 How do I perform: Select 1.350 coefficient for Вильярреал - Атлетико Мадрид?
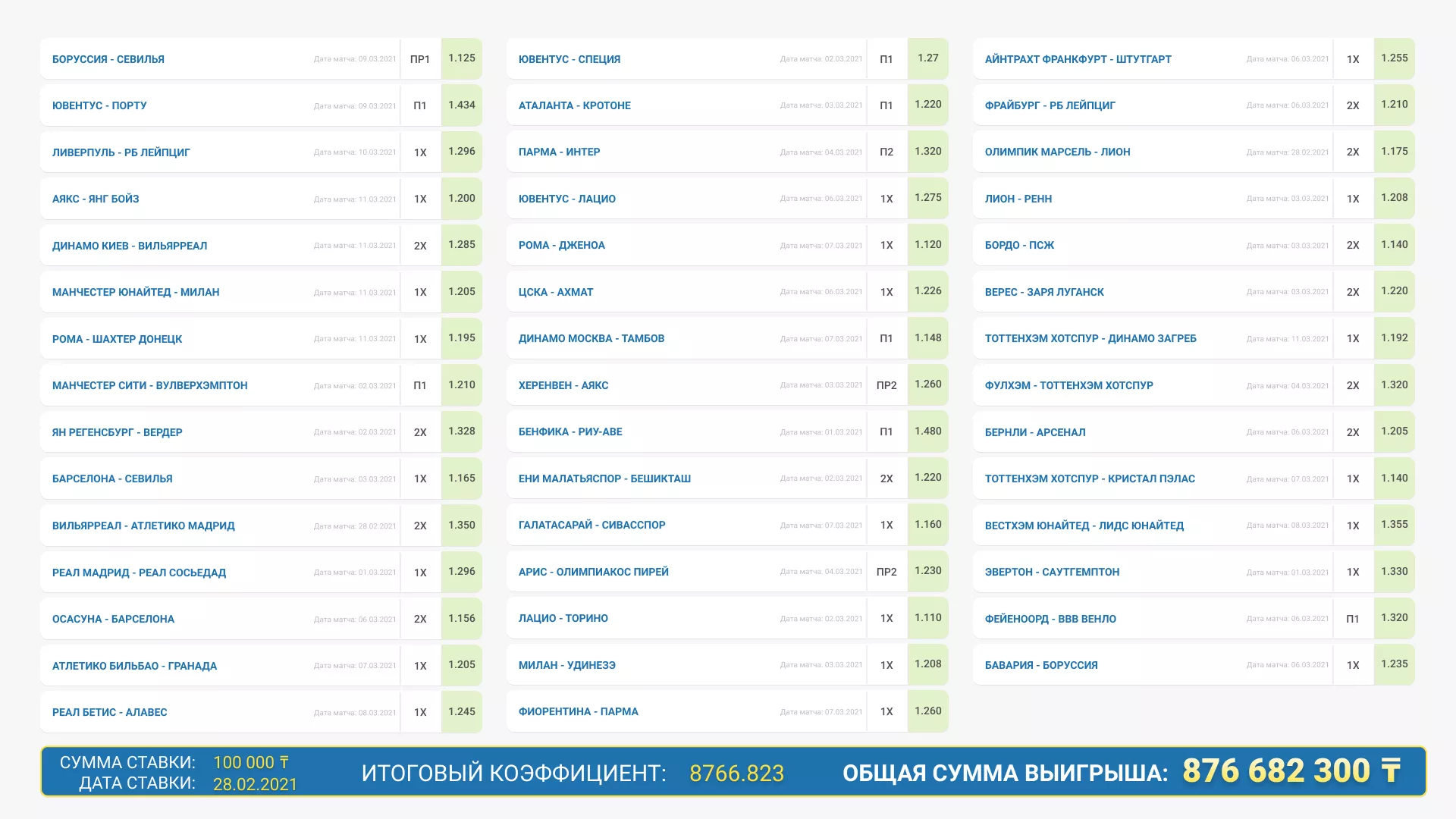pyautogui.click(x=461, y=525)
